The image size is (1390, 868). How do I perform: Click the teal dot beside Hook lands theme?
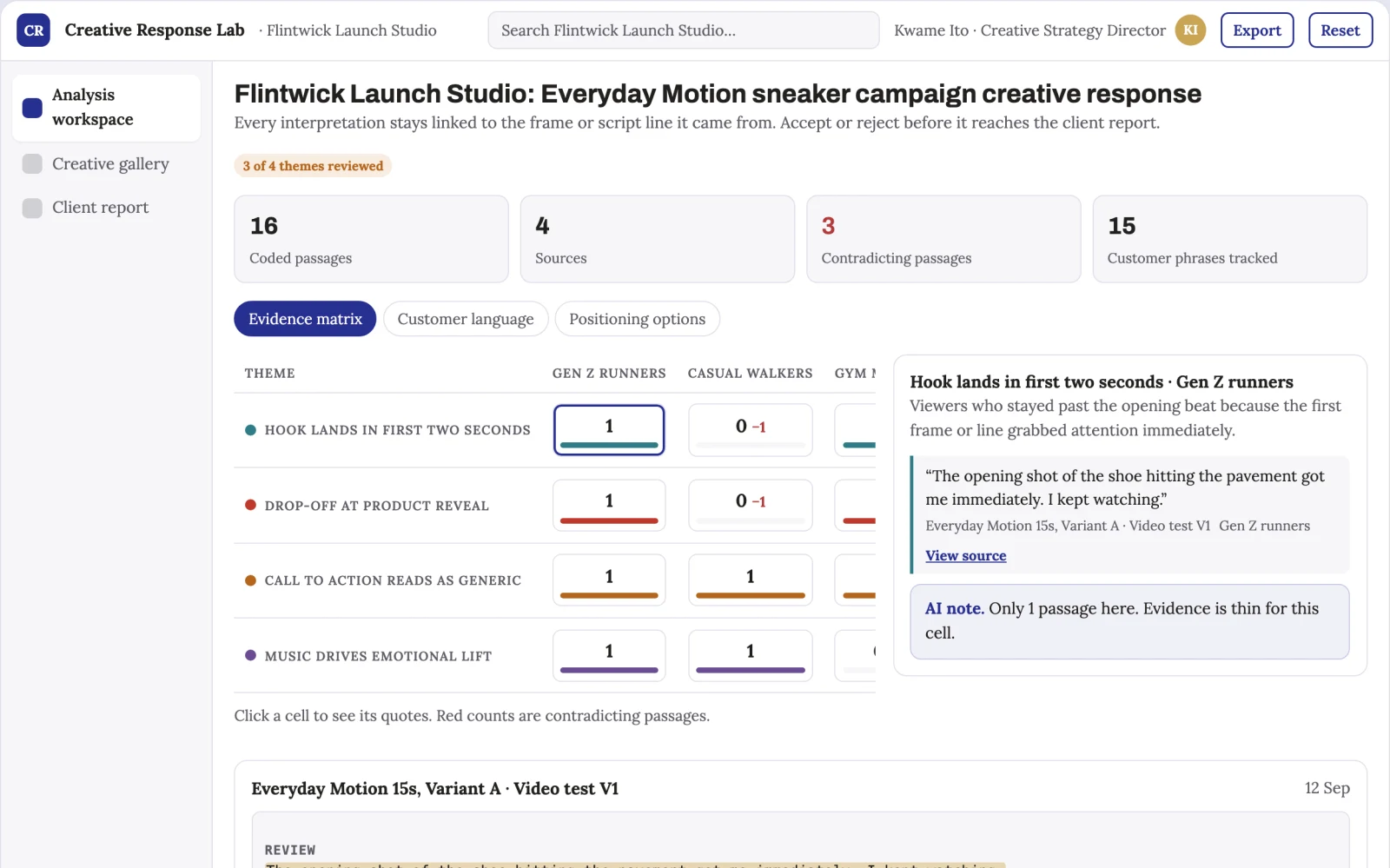tap(250, 430)
